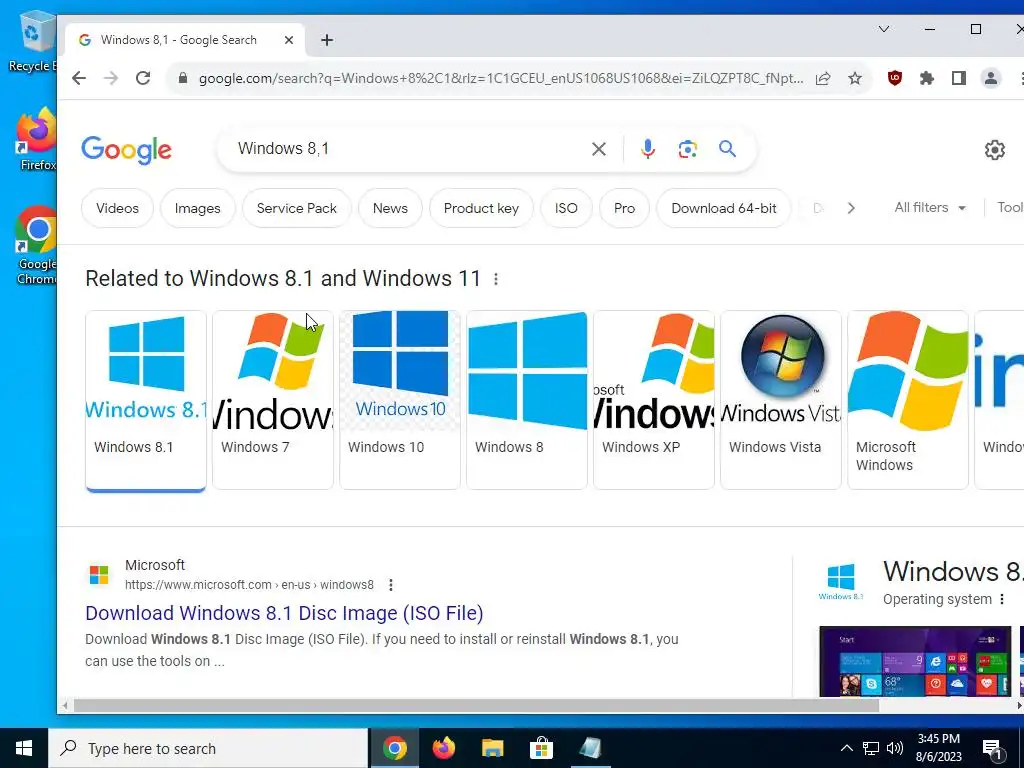Screen dimensions: 1024x768
Task: Select the Download 64-bit chip
Action: pos(724,208)
